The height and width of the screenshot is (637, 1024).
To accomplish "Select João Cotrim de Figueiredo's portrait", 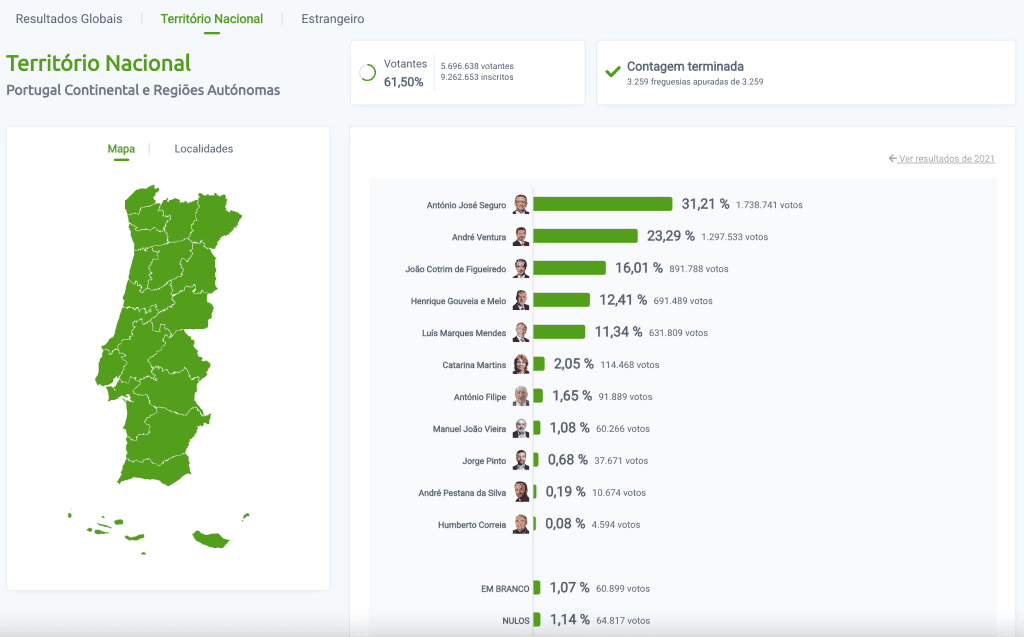I will [521, 268].
